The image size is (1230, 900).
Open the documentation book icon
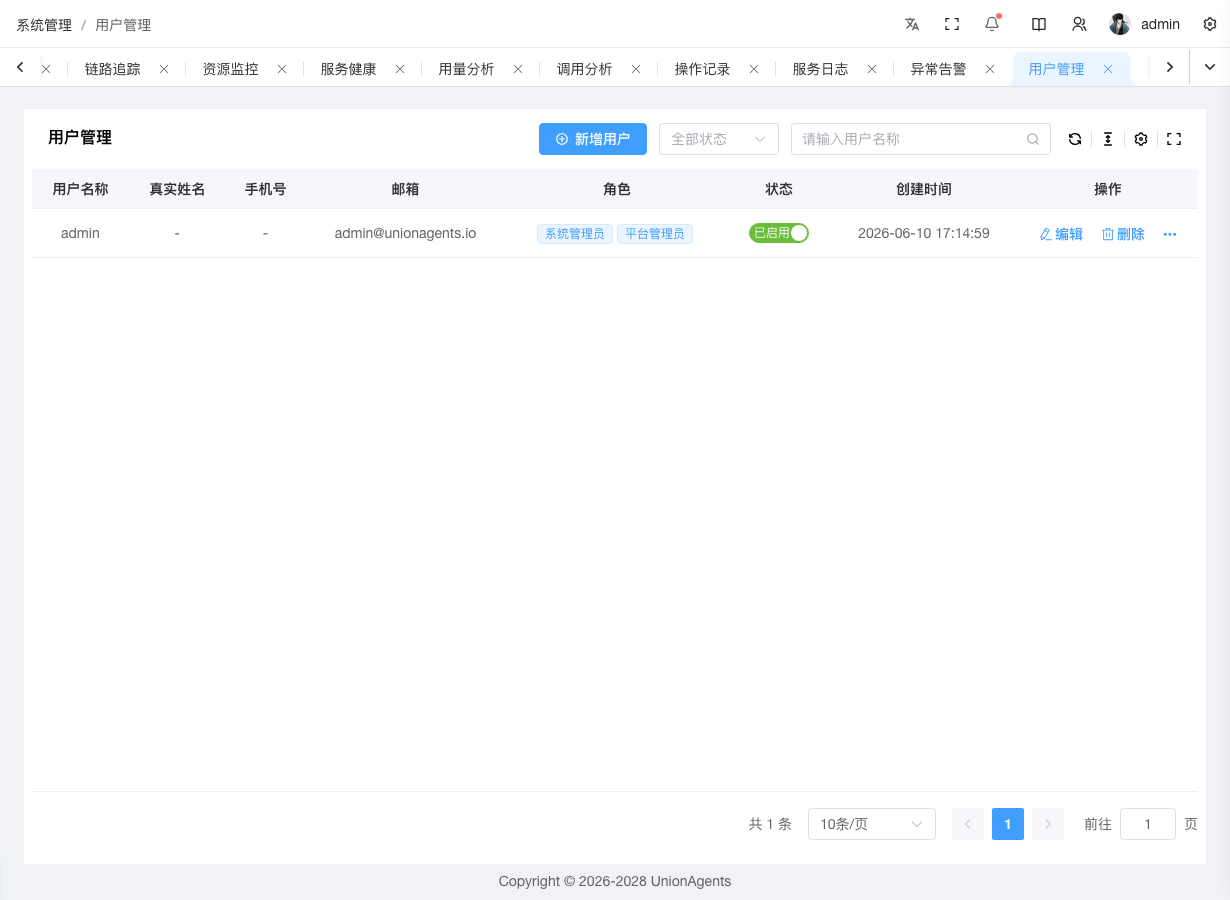tap(1039, 24)
